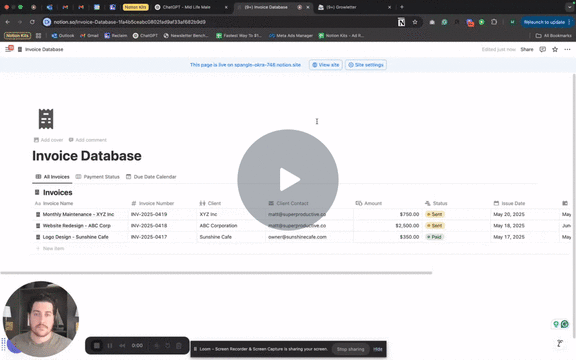The height and width of the screenshot is (360, 576).
Task: Favorite the page with the star icon in Notion top bar
Action: pyautogui.click(x=555, y=49)
